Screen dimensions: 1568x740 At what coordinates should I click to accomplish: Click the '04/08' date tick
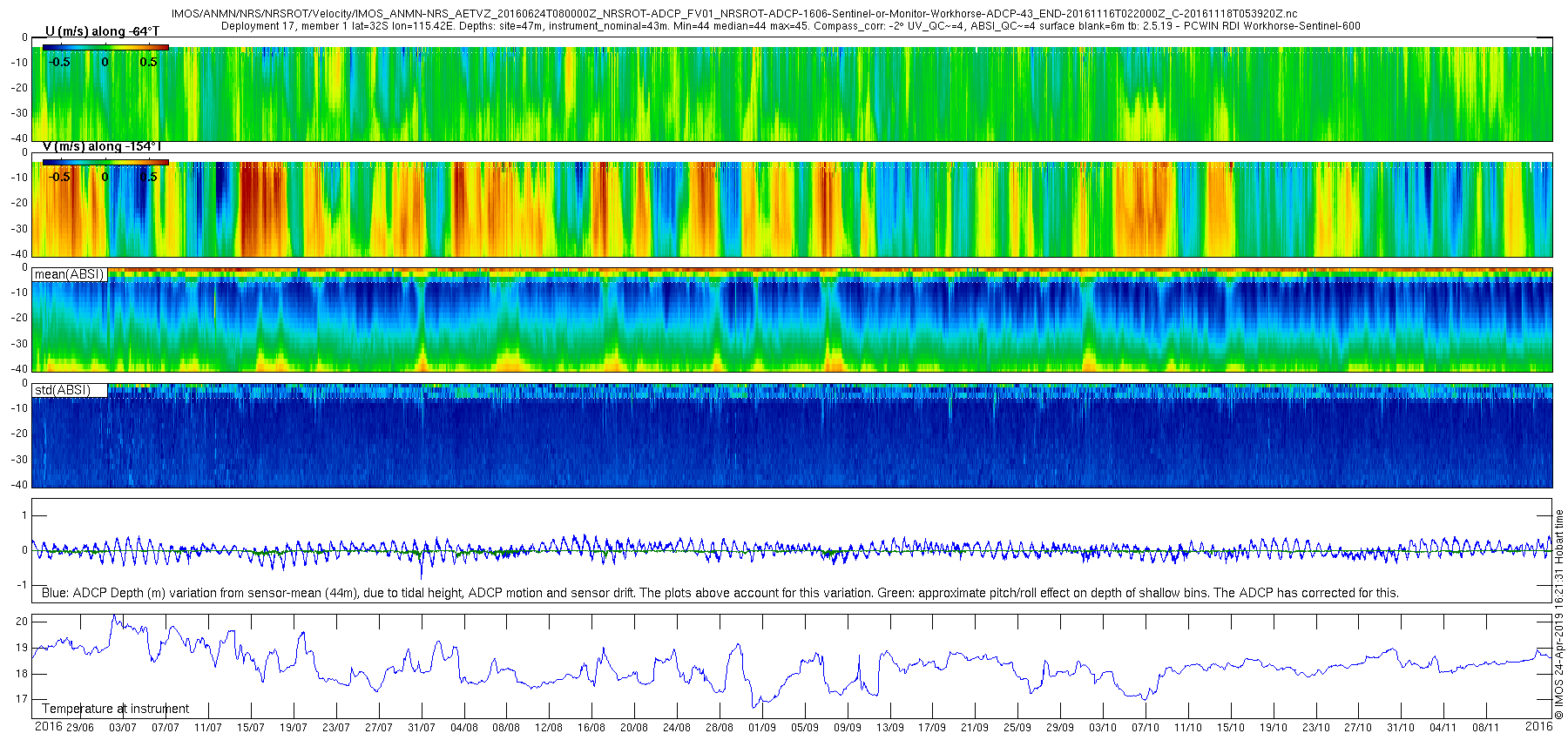(x=463, y=728)
